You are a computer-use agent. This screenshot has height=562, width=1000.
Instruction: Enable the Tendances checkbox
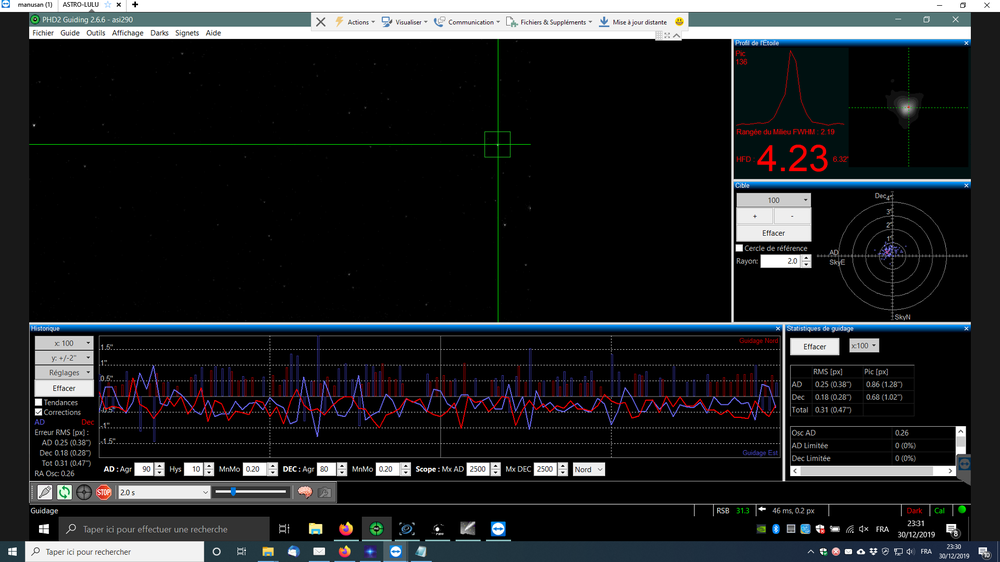pos(39,403)
